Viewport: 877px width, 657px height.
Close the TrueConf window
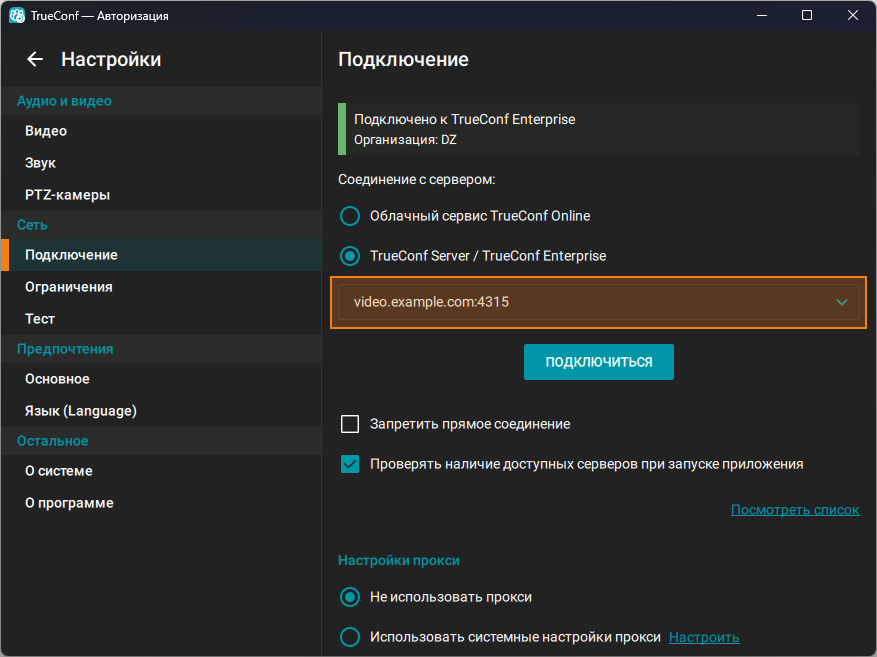point(852,16)
